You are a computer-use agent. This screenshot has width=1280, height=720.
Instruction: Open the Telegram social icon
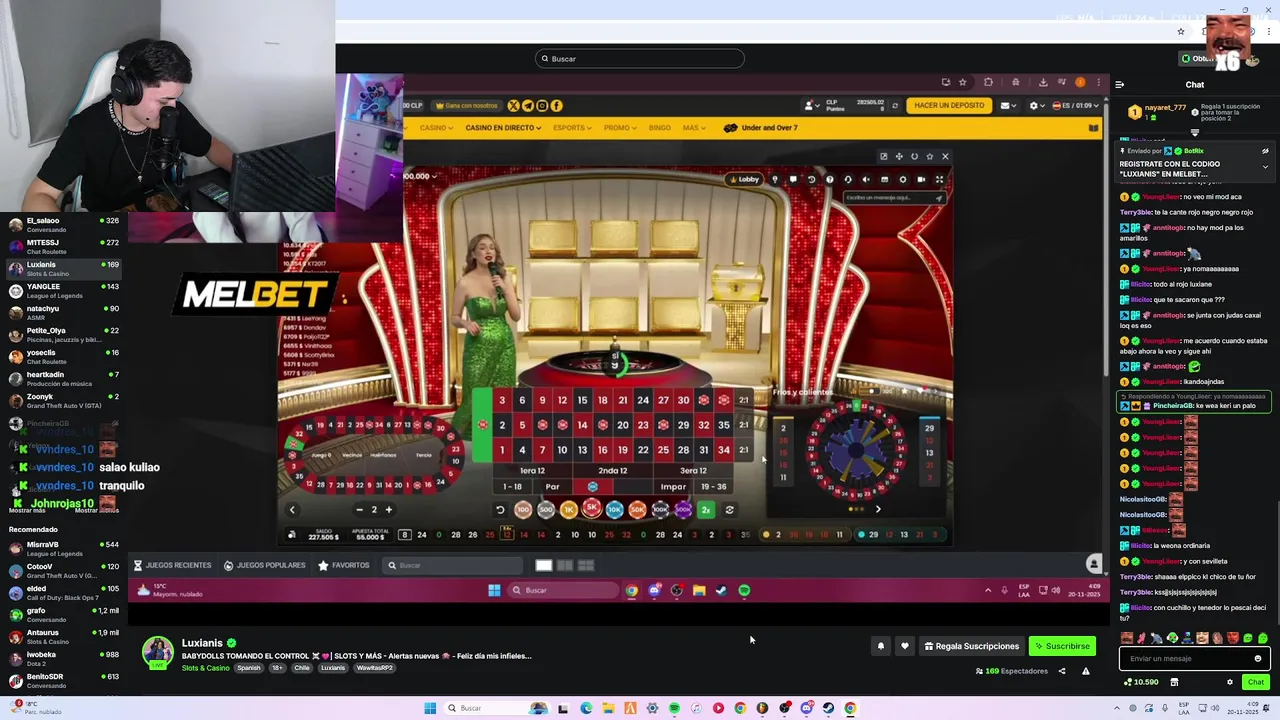[x=528, y=105]
